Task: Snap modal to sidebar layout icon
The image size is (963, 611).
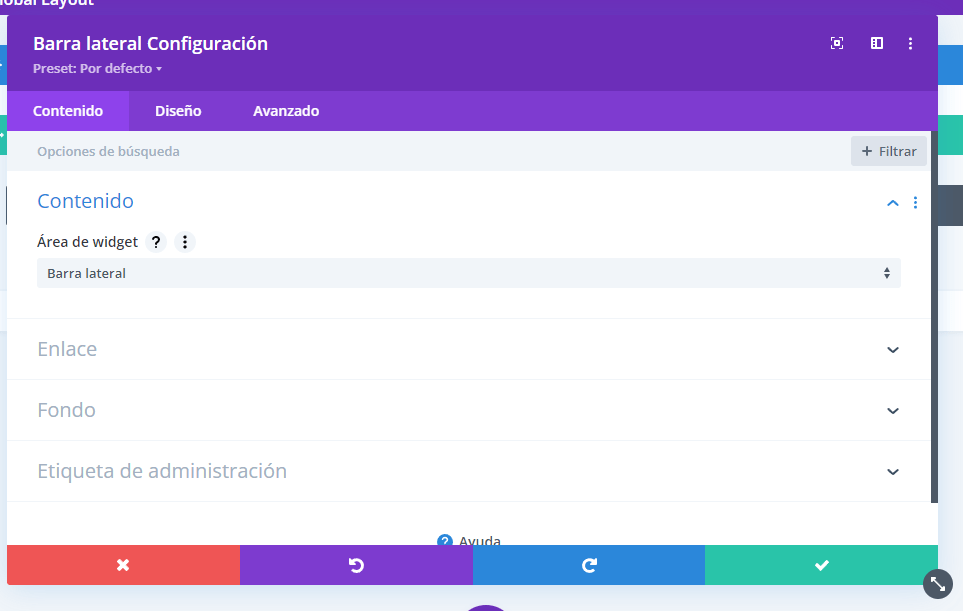Action: (x=876, y=43)
